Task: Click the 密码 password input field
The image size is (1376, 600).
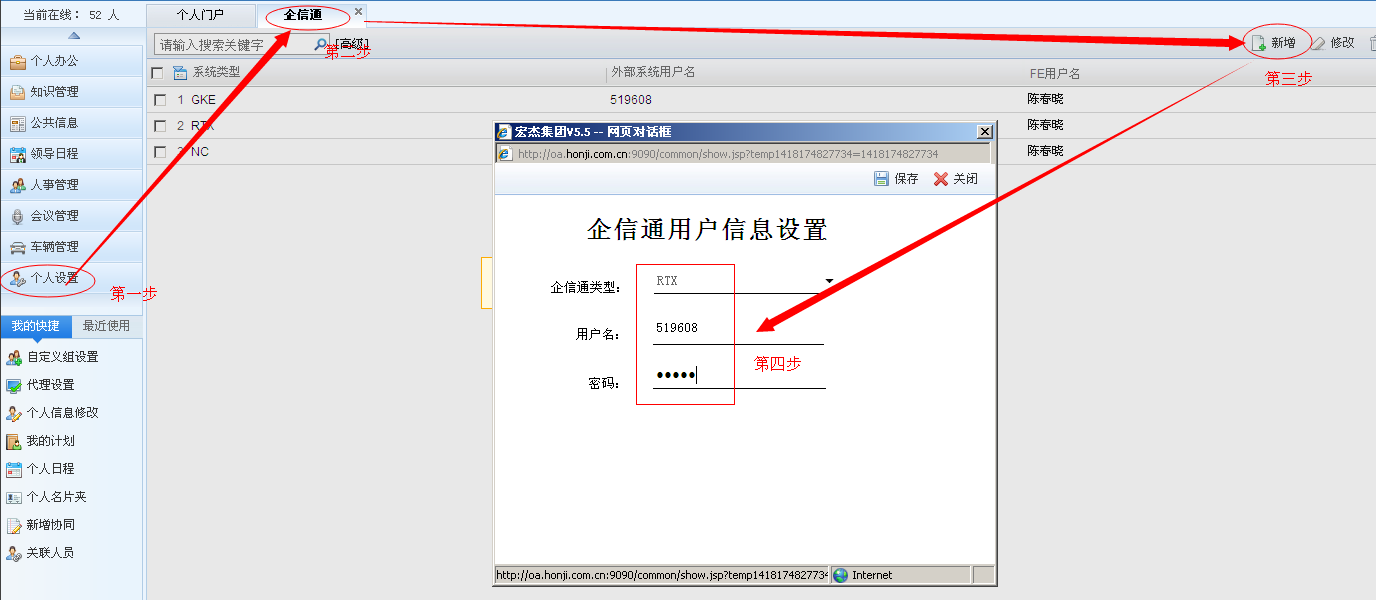Action: click(x=738, y=376)
